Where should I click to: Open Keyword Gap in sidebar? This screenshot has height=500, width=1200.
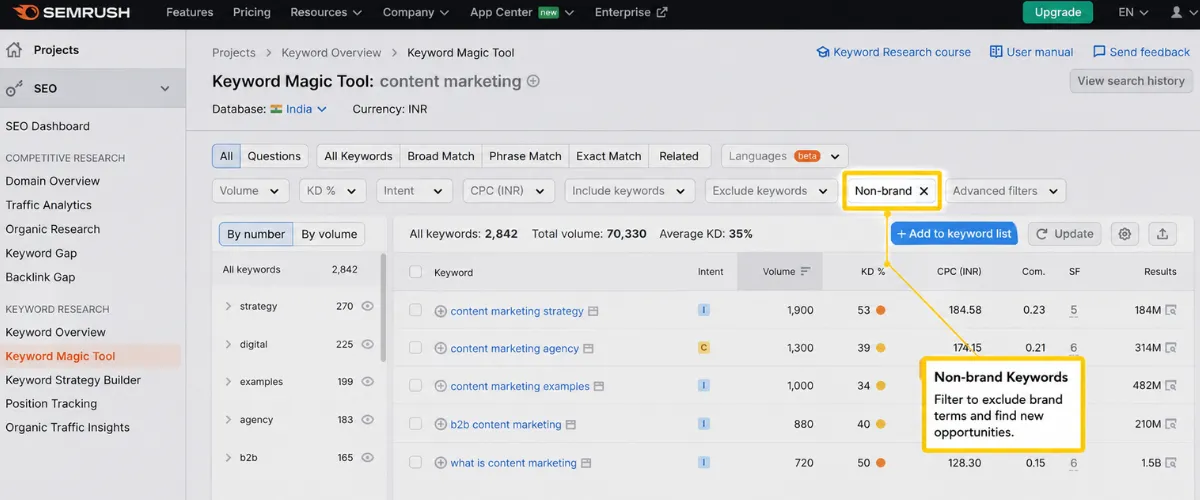click(41, 253)
